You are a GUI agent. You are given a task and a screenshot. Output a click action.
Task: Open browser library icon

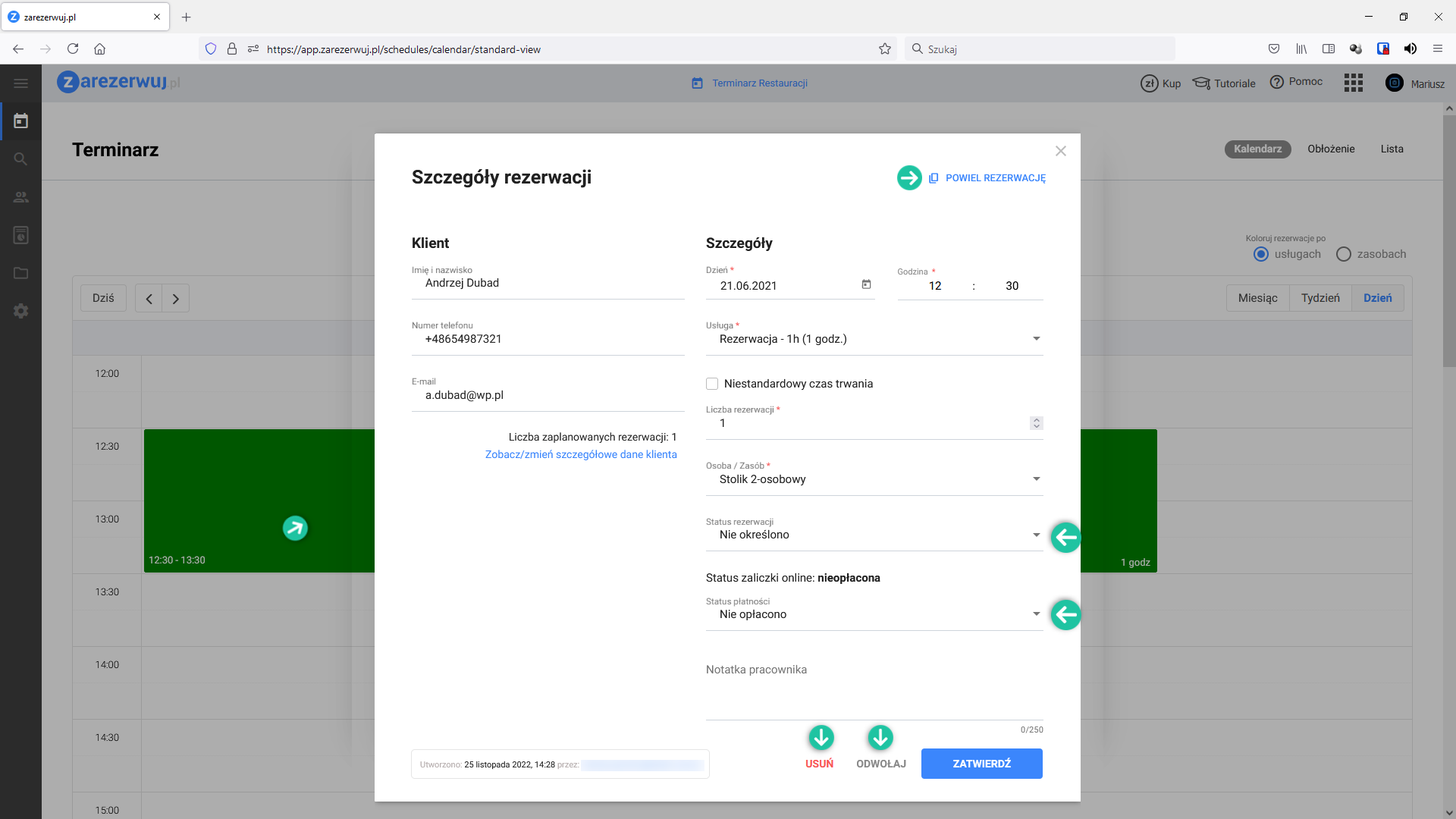click(x=1301, y=49)
